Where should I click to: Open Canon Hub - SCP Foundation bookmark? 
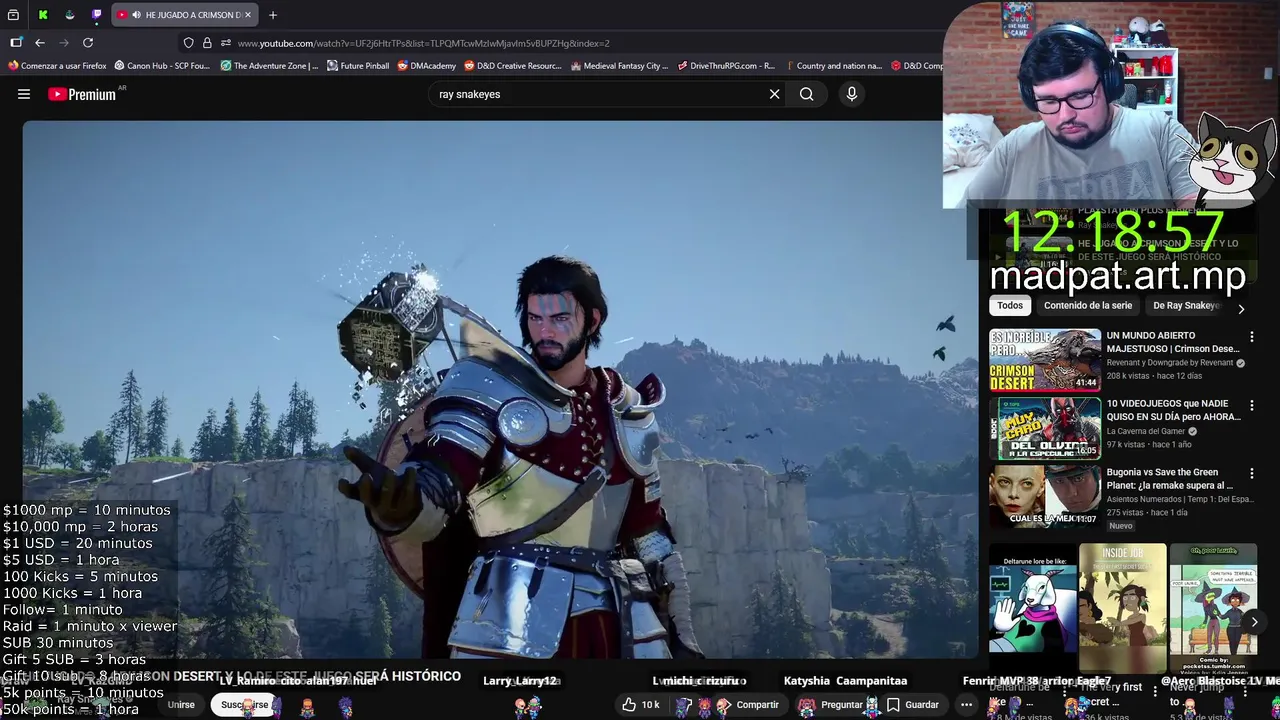coord(162,66)
